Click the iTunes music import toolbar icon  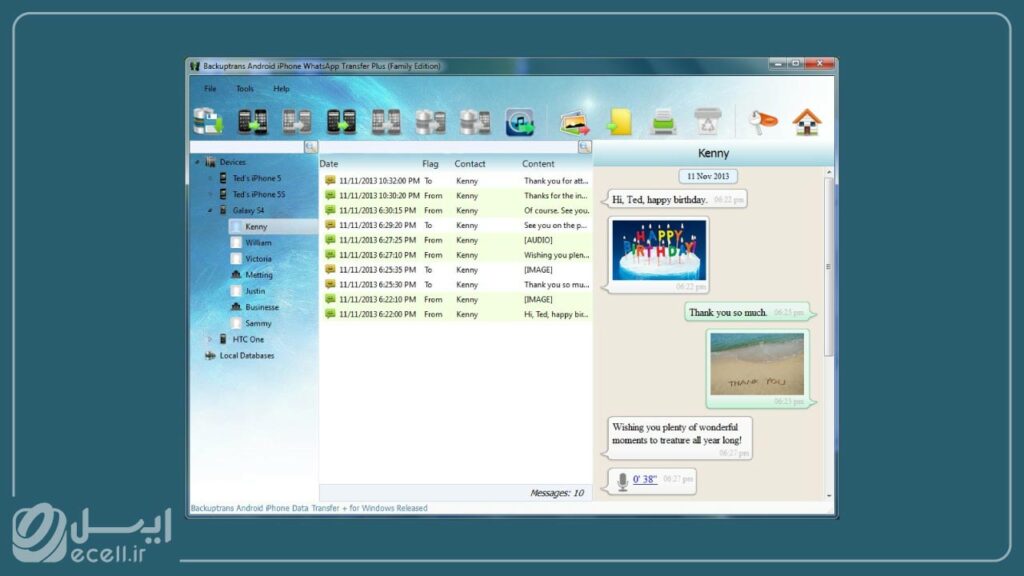tap(520, 122)
